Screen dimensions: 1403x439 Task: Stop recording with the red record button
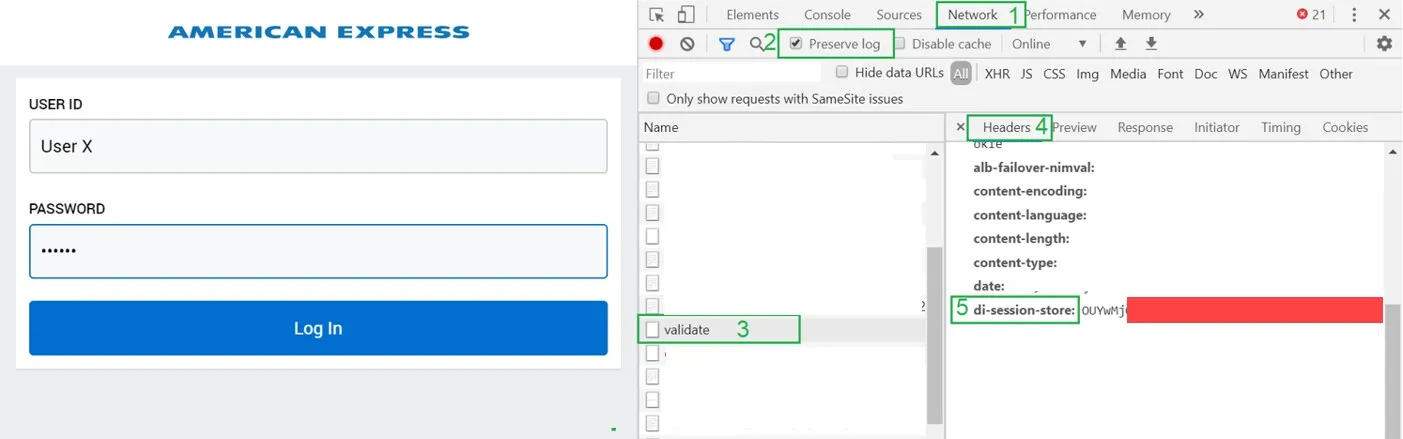pyautogui.click(x=656, y=44)
